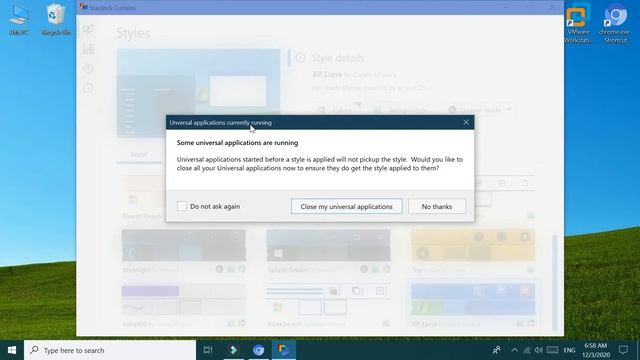Close the Universal applications dialog with X
640x360 pixels.
pos(466,122)
